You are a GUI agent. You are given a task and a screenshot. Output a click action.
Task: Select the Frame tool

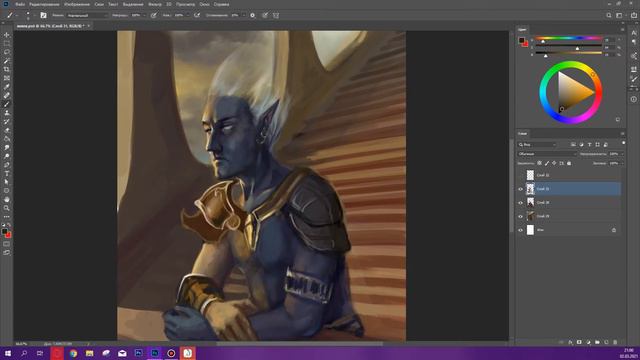(7, 78)
